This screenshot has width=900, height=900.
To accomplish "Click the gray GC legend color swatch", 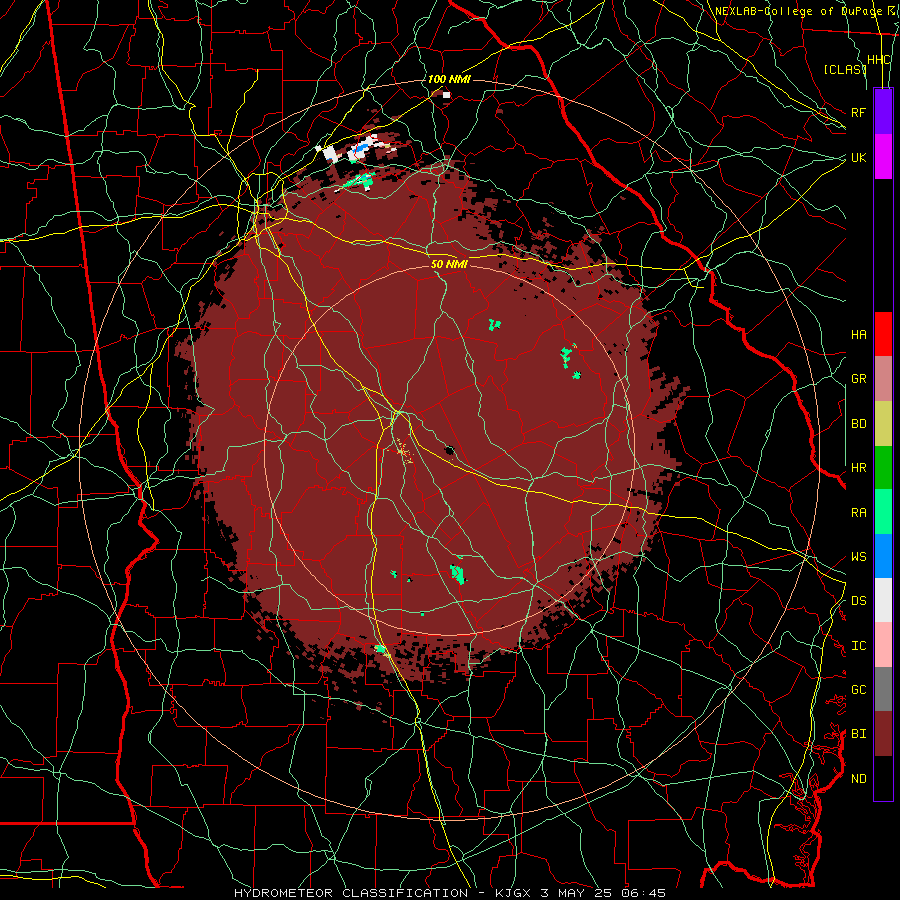I will click(x=883, y=689).
